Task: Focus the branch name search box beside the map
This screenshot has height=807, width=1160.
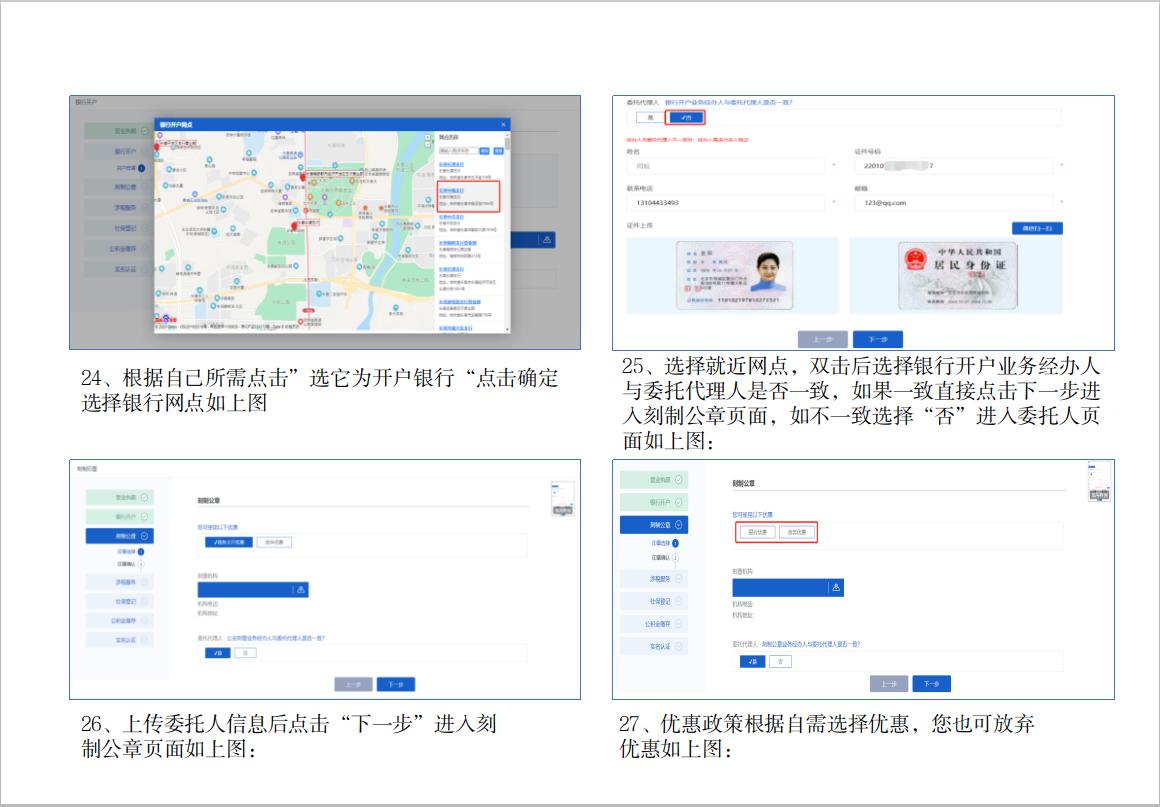Action: 459,150
